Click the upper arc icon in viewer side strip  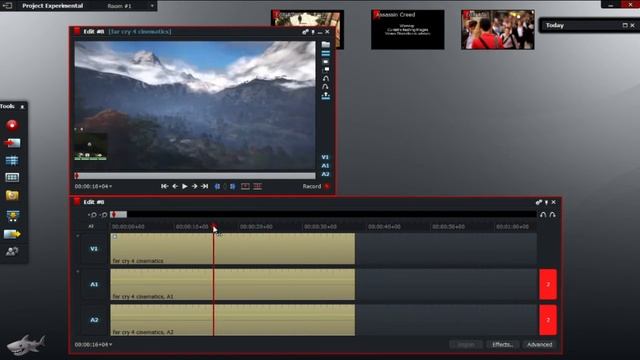coord(326,78)
